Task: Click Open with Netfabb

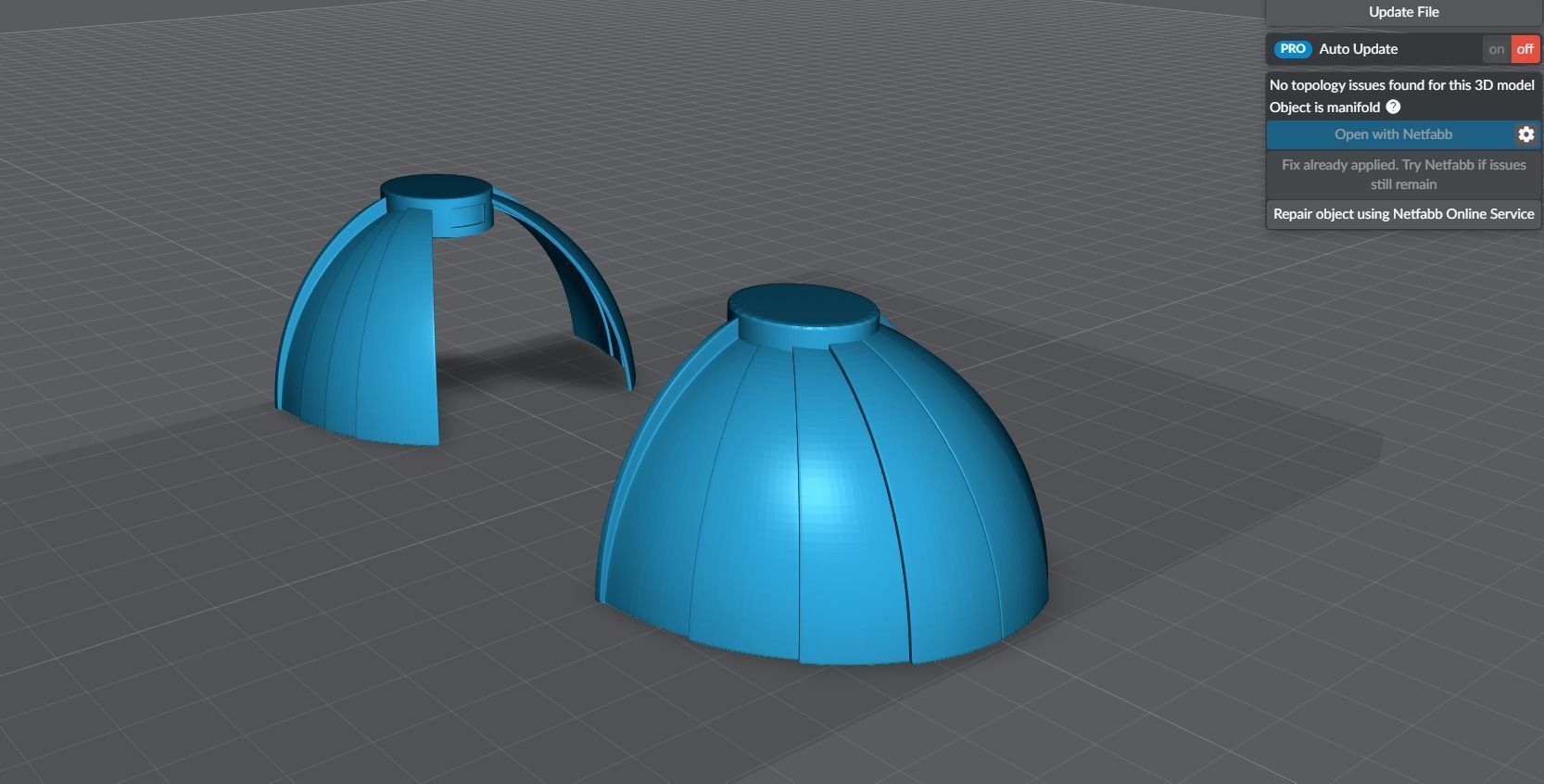Action: click(x=1392, y=134)
